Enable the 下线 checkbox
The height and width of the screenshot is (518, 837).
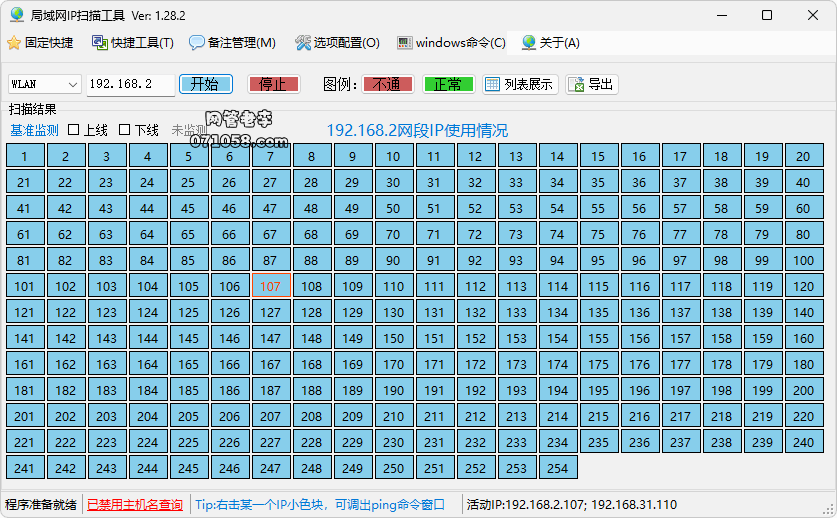[124, 130]
